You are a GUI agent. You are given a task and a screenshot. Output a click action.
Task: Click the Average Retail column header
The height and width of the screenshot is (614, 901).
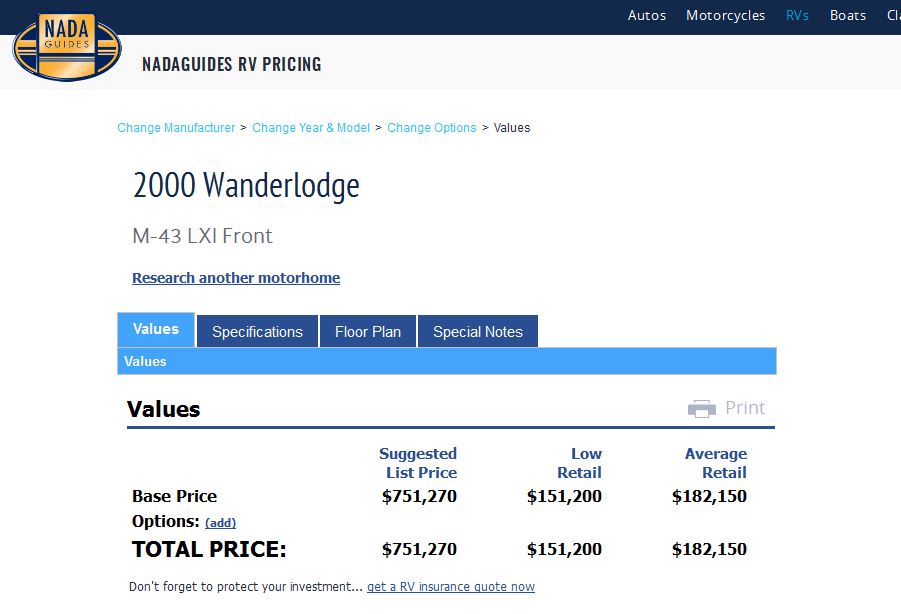(x=716, y=463)
